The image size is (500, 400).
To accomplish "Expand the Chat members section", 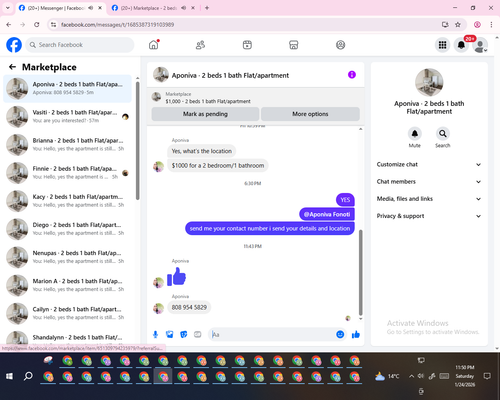I will point(429,182).
